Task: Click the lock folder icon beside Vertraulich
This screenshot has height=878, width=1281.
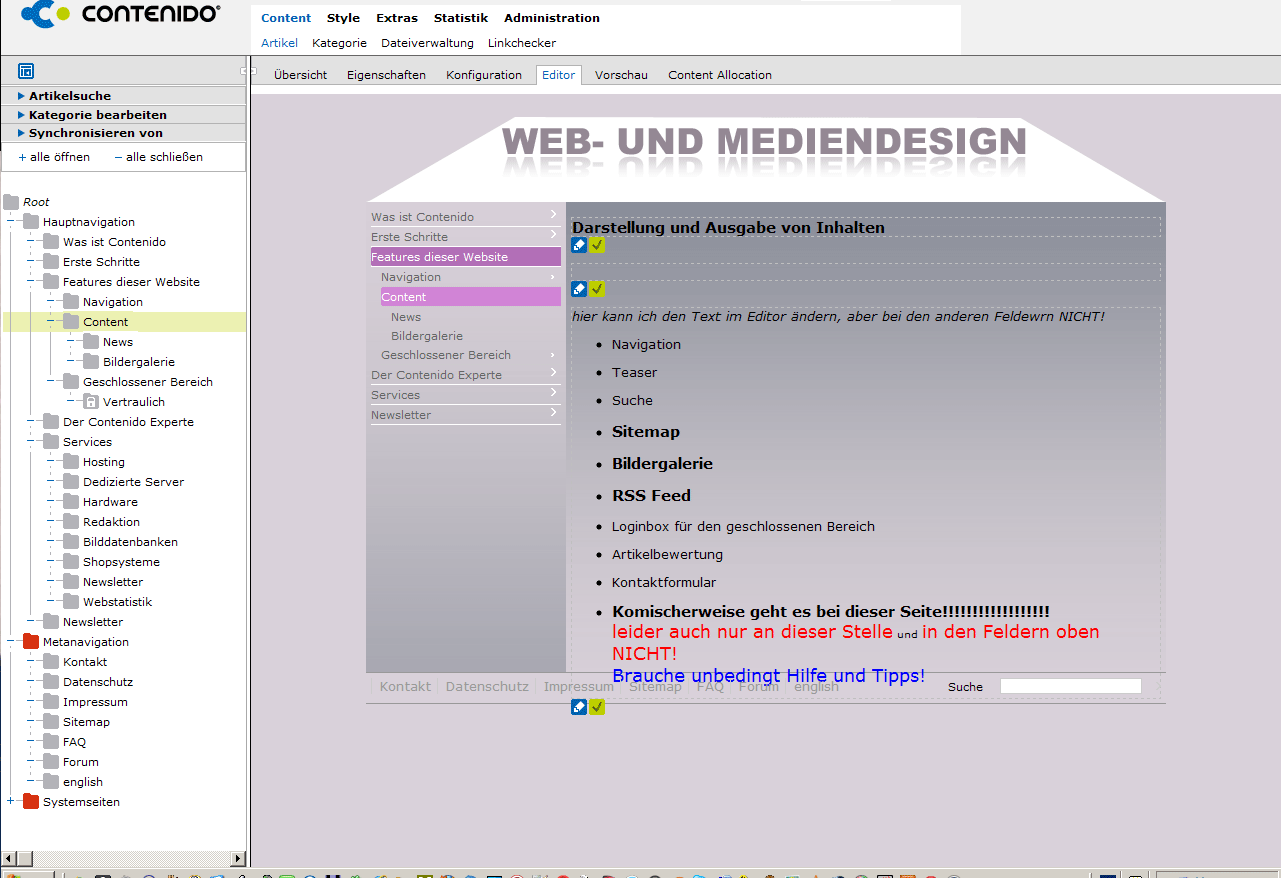Action: (x=91, y=402)
